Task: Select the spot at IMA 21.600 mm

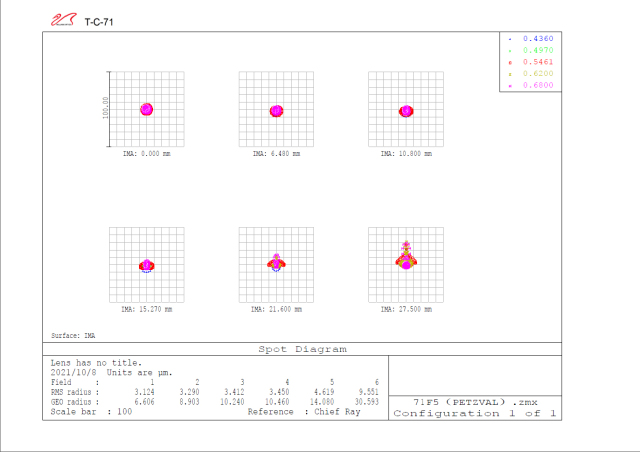Action: coord(276,263)
